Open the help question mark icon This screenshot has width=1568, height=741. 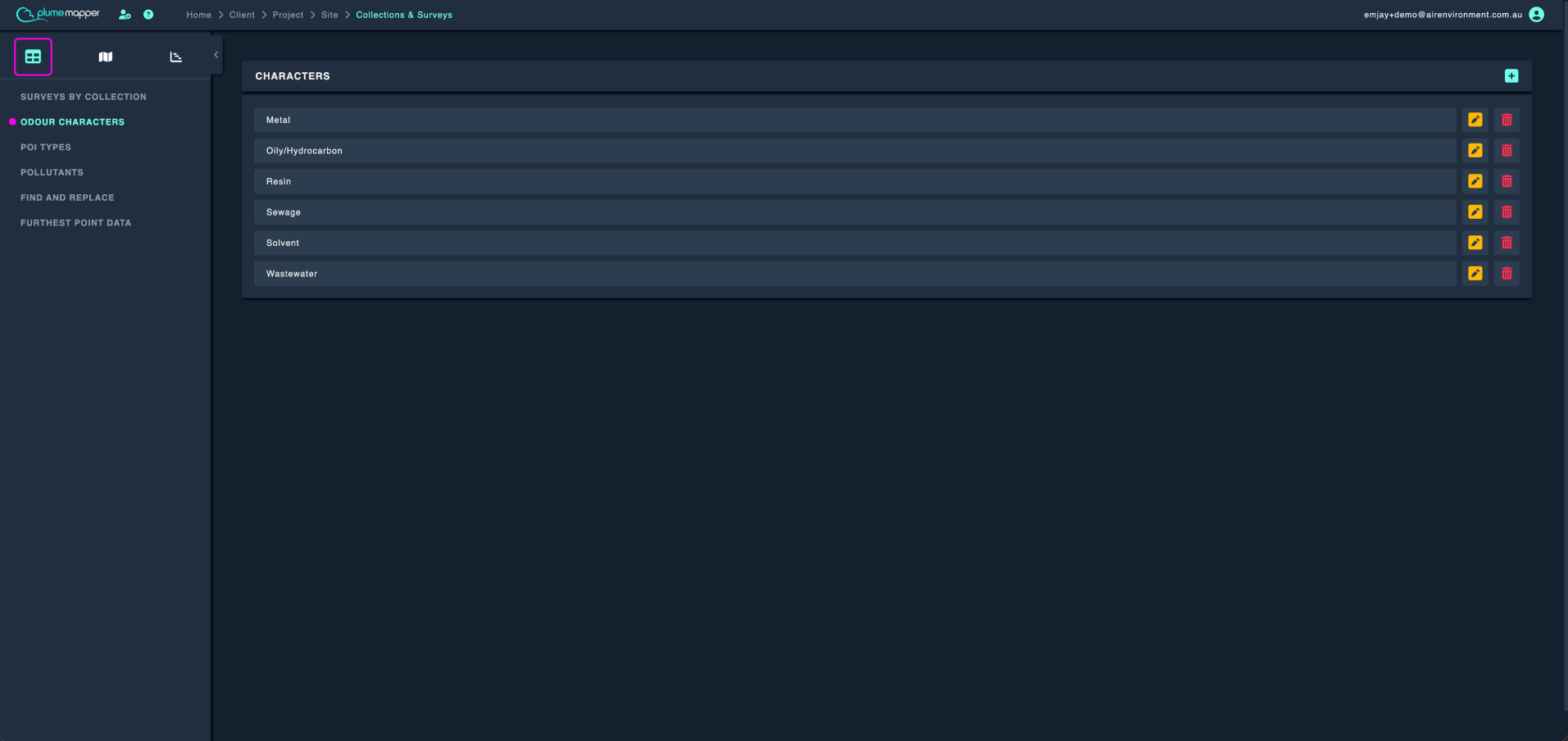coord(148,15)
